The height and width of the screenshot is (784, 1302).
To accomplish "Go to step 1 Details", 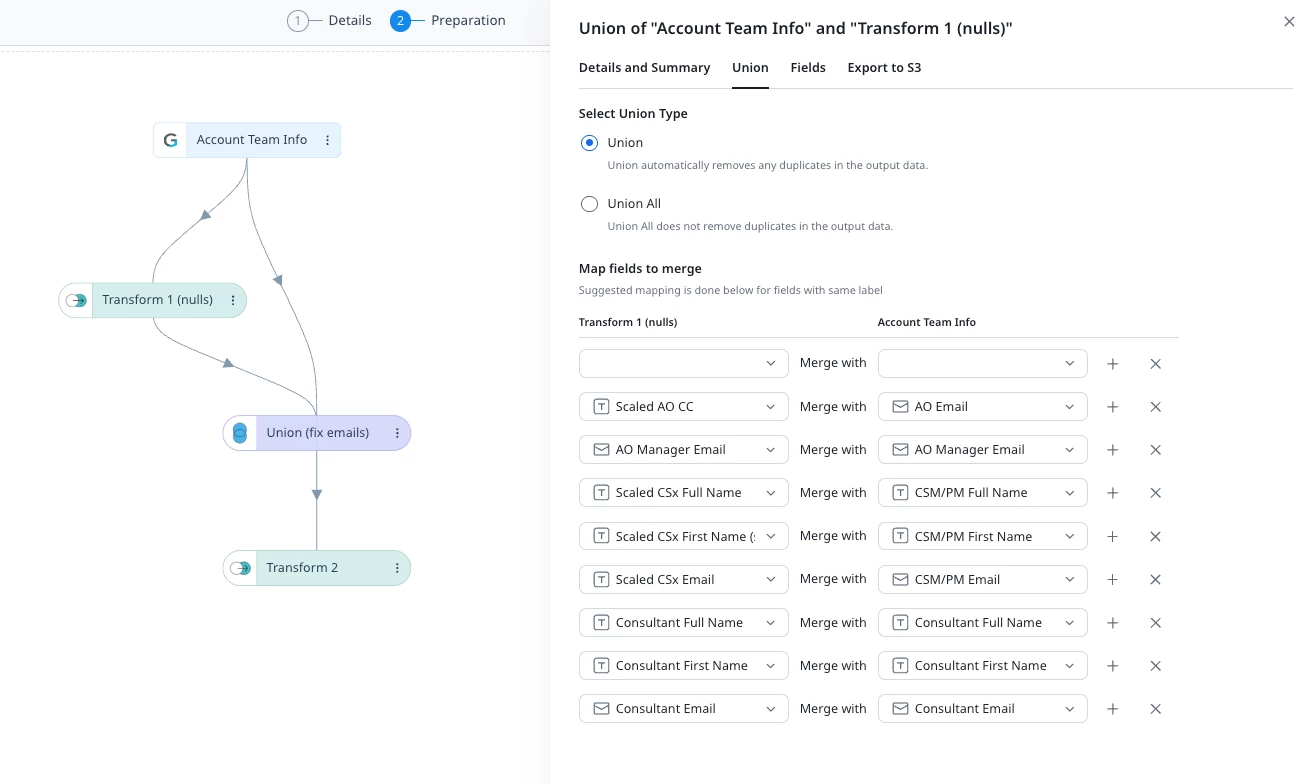I will (x=329, y=21).
